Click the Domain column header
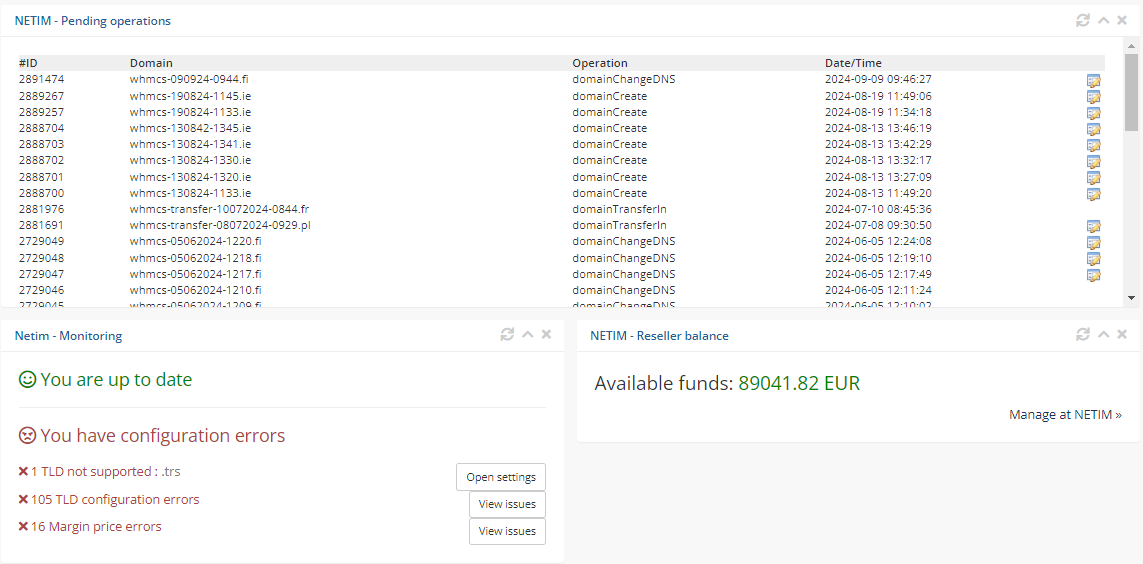Screen dimensions: 1143x564 (x=151, y=63)
